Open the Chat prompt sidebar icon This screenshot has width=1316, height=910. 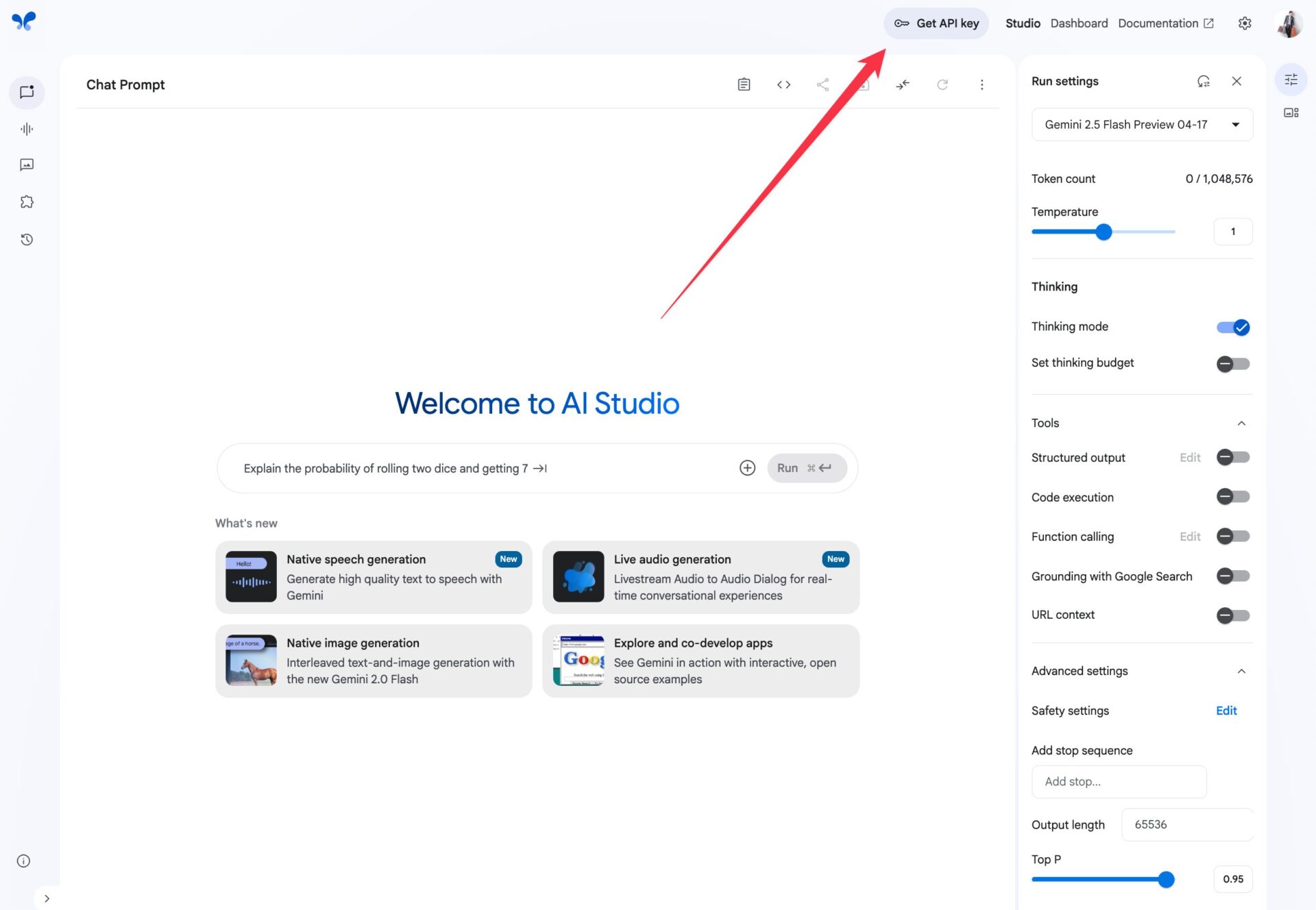pyautogui.click(x=27, y=92)
